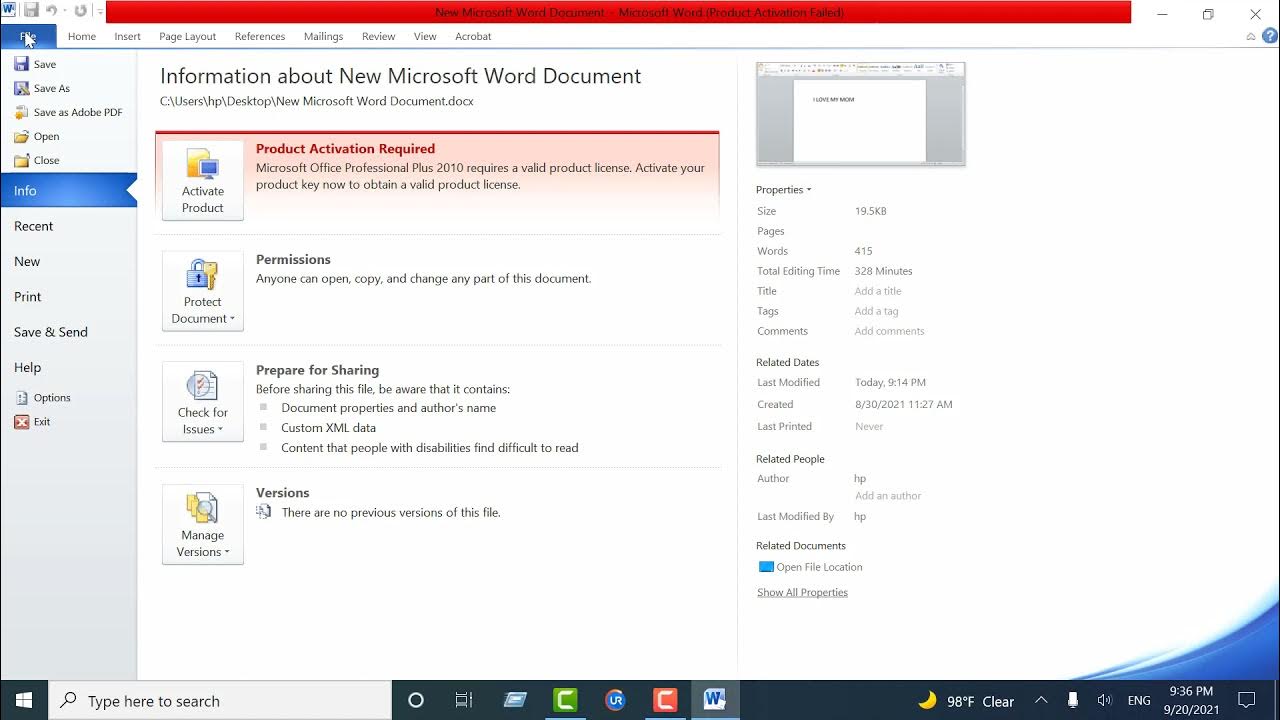Click the Open folder icon
This screenshot has width=1280, height=720.
point(21,136)
